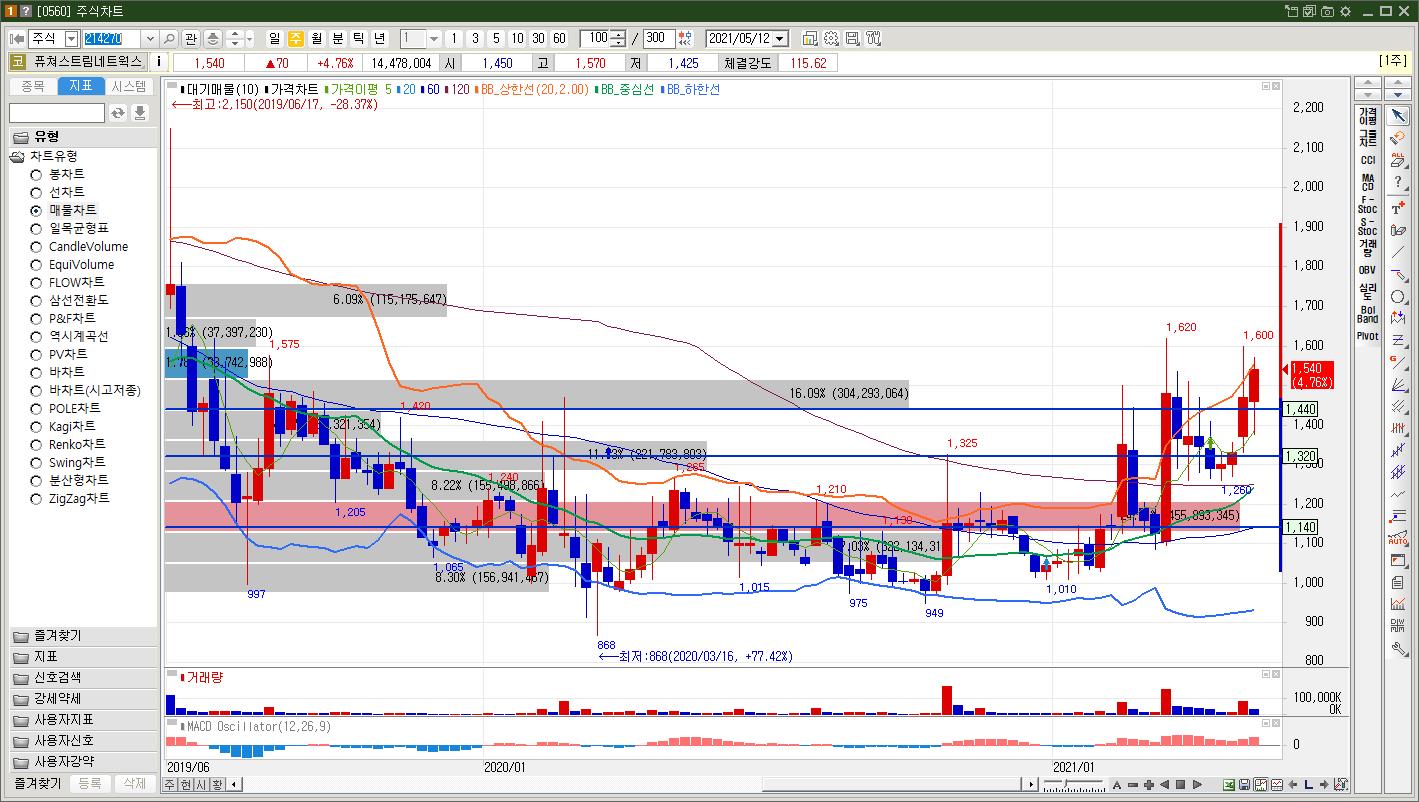Select the CandleVolume chart type
Image resolution: width=1419 pixels, height=802 pixels.
[79, 246]
